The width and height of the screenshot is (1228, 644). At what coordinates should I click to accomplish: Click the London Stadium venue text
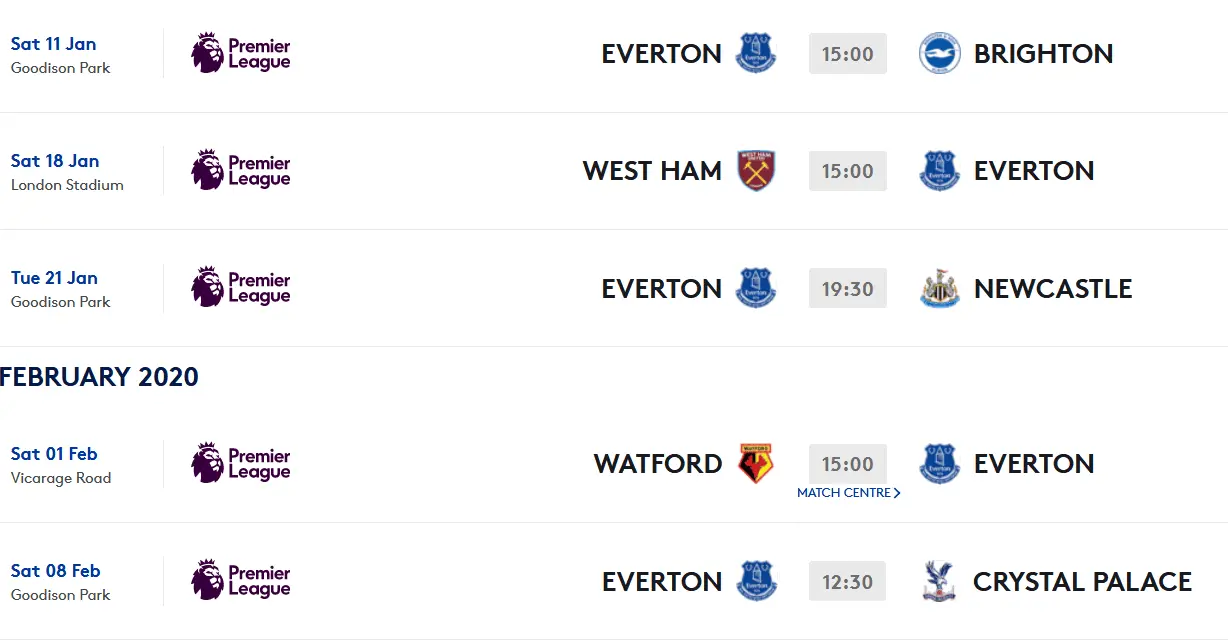click(67, 185)
